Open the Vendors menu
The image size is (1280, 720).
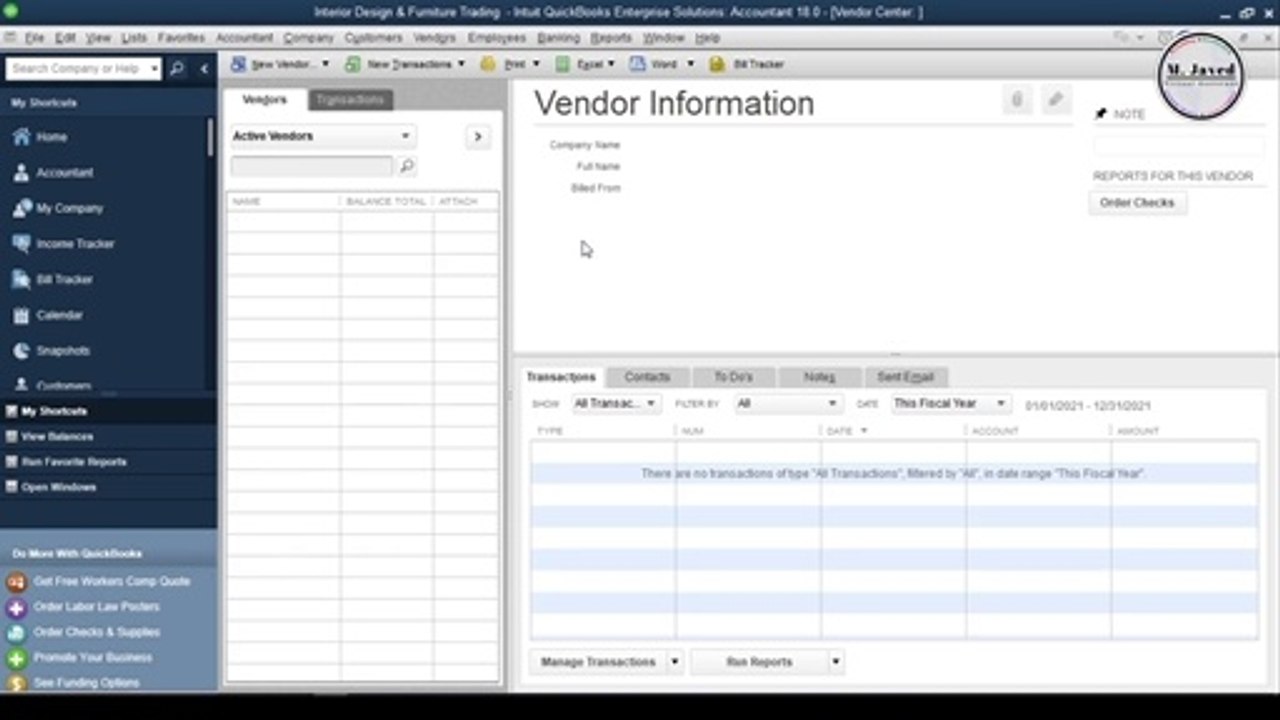coord(434,38)
